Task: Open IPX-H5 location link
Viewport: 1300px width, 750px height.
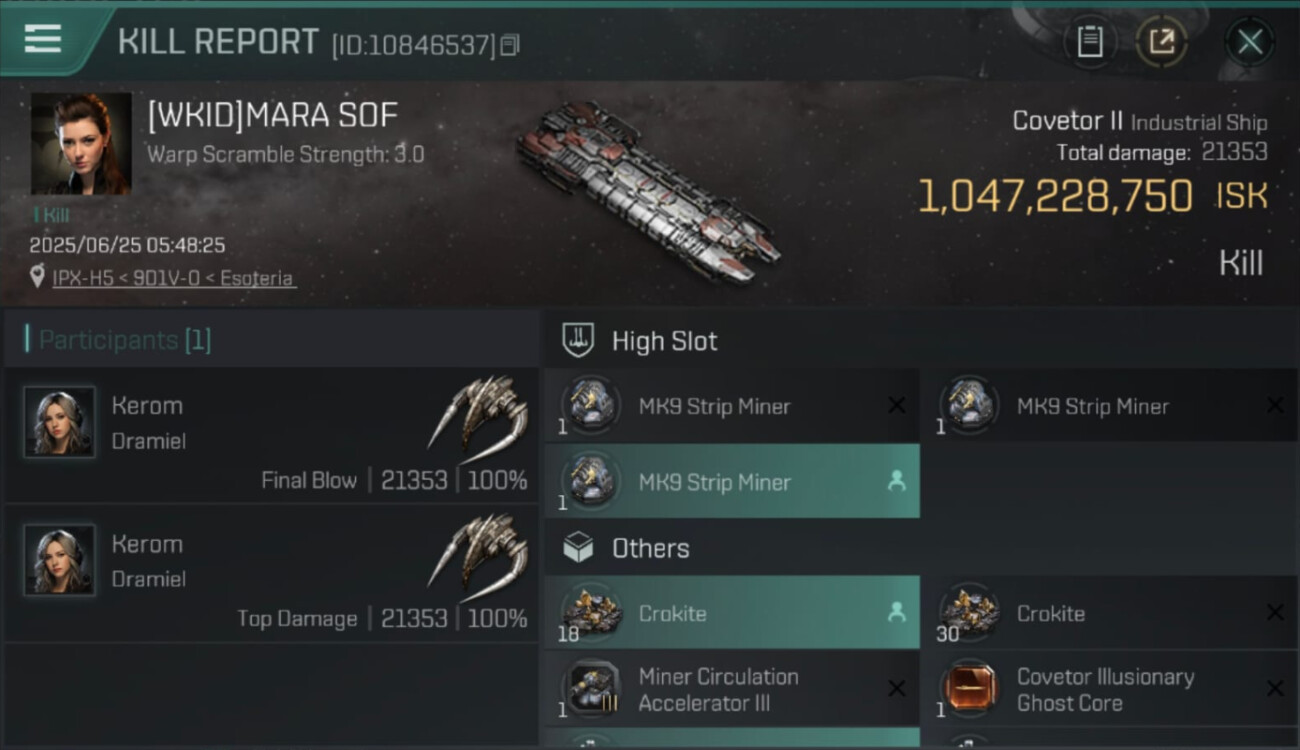Action: tap(174, 278)
